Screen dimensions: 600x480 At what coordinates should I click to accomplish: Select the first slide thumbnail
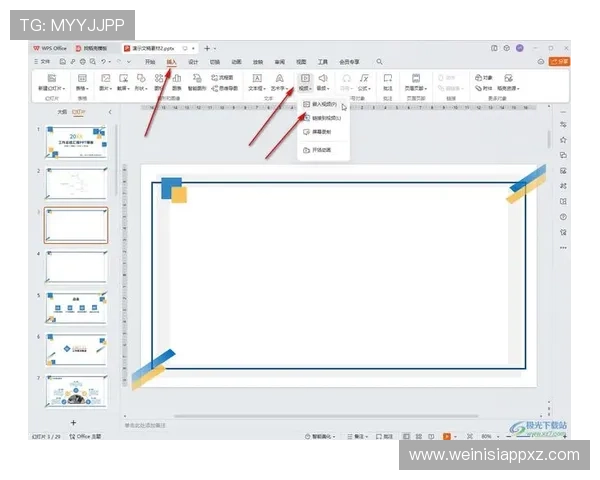tap(76, 143)
